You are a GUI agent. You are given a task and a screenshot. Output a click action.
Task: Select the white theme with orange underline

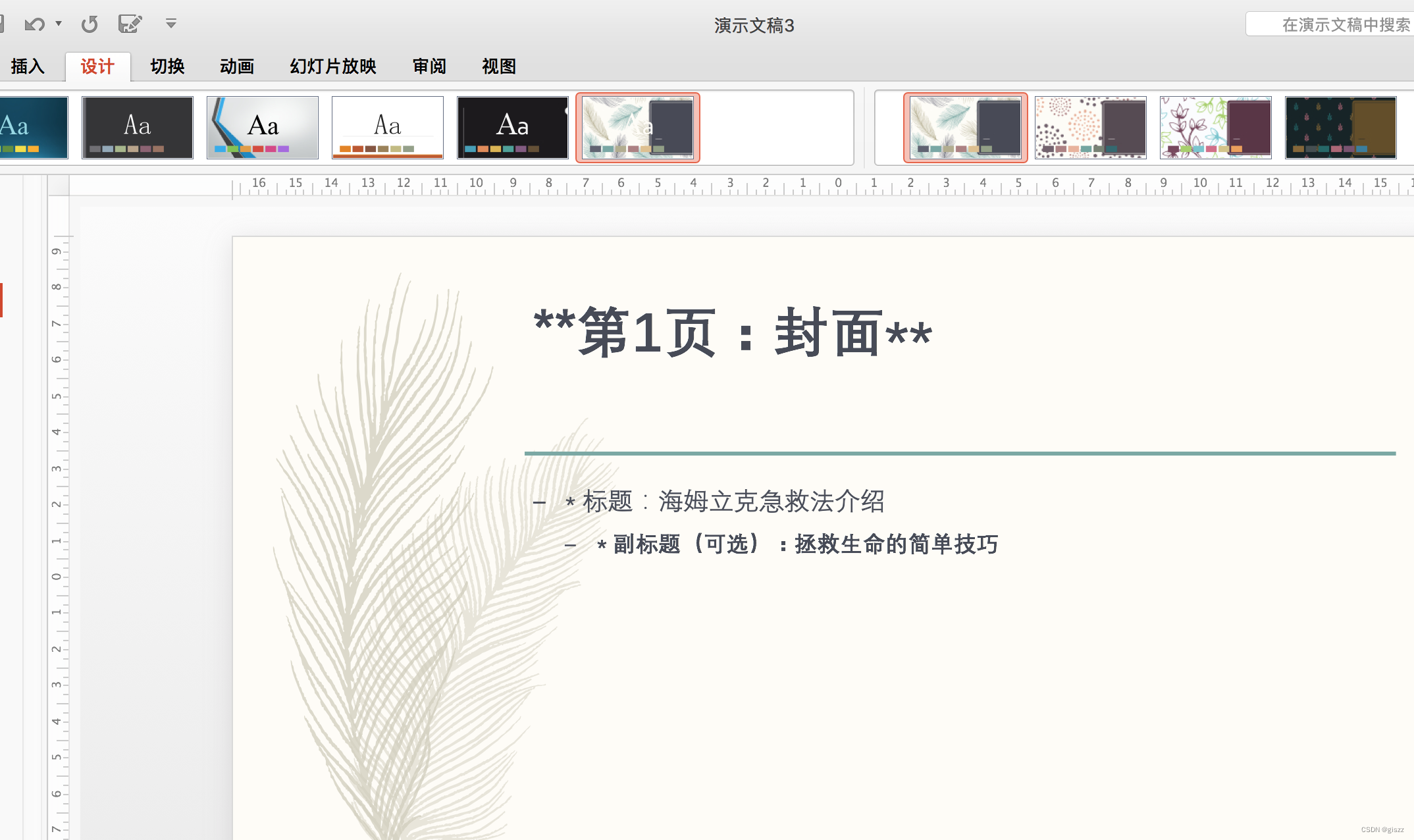pyautogui.click(x=388, y=128)
